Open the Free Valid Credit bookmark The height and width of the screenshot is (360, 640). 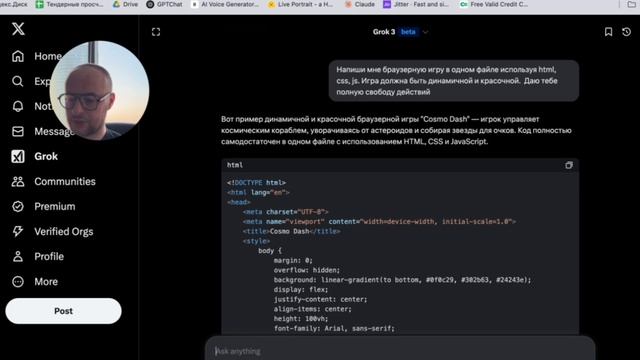click(494, 4)
